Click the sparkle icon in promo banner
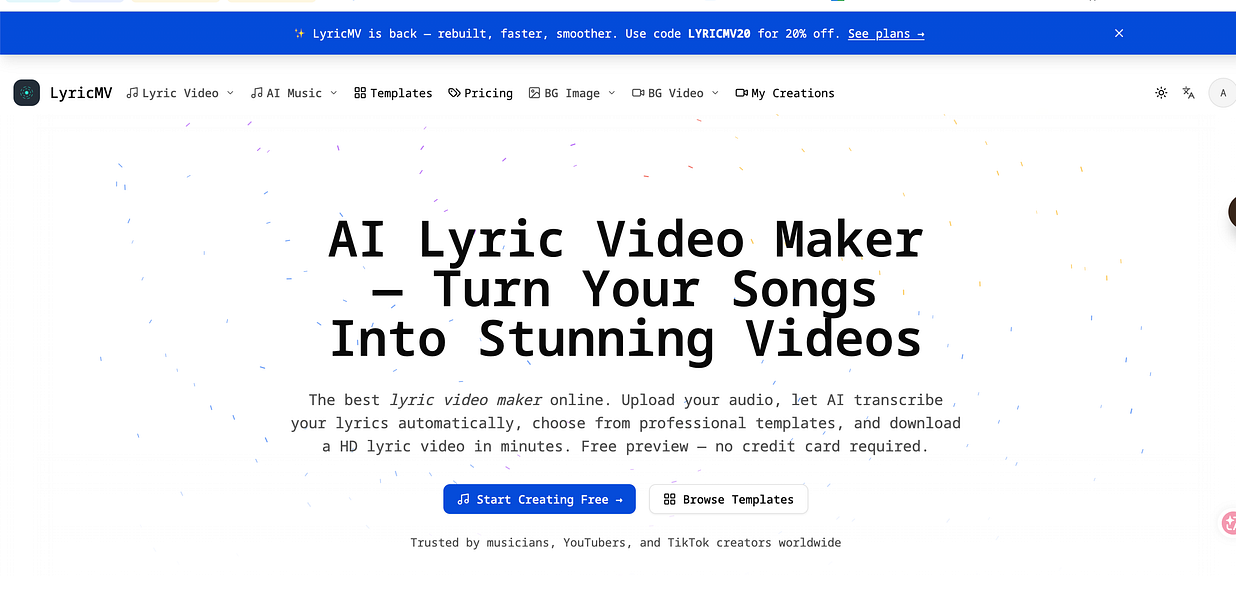The image size is (1236, 600). 299,34
